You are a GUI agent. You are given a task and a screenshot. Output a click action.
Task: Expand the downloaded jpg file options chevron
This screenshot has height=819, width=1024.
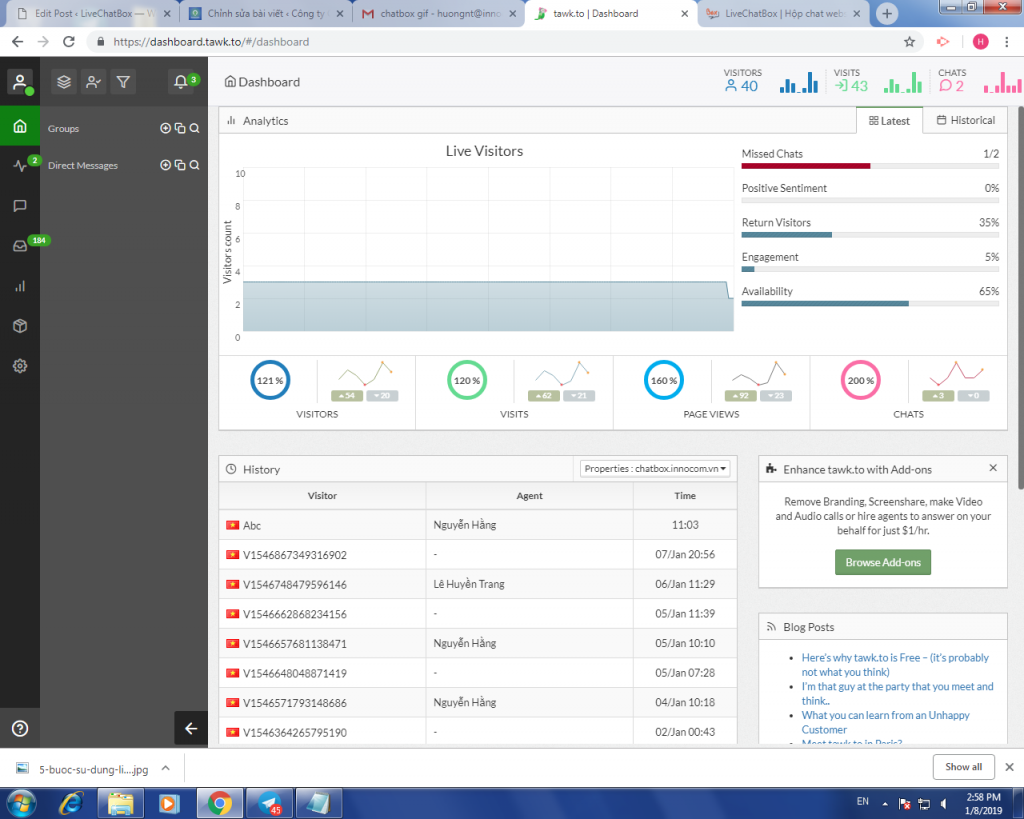(x=166, y=769)
